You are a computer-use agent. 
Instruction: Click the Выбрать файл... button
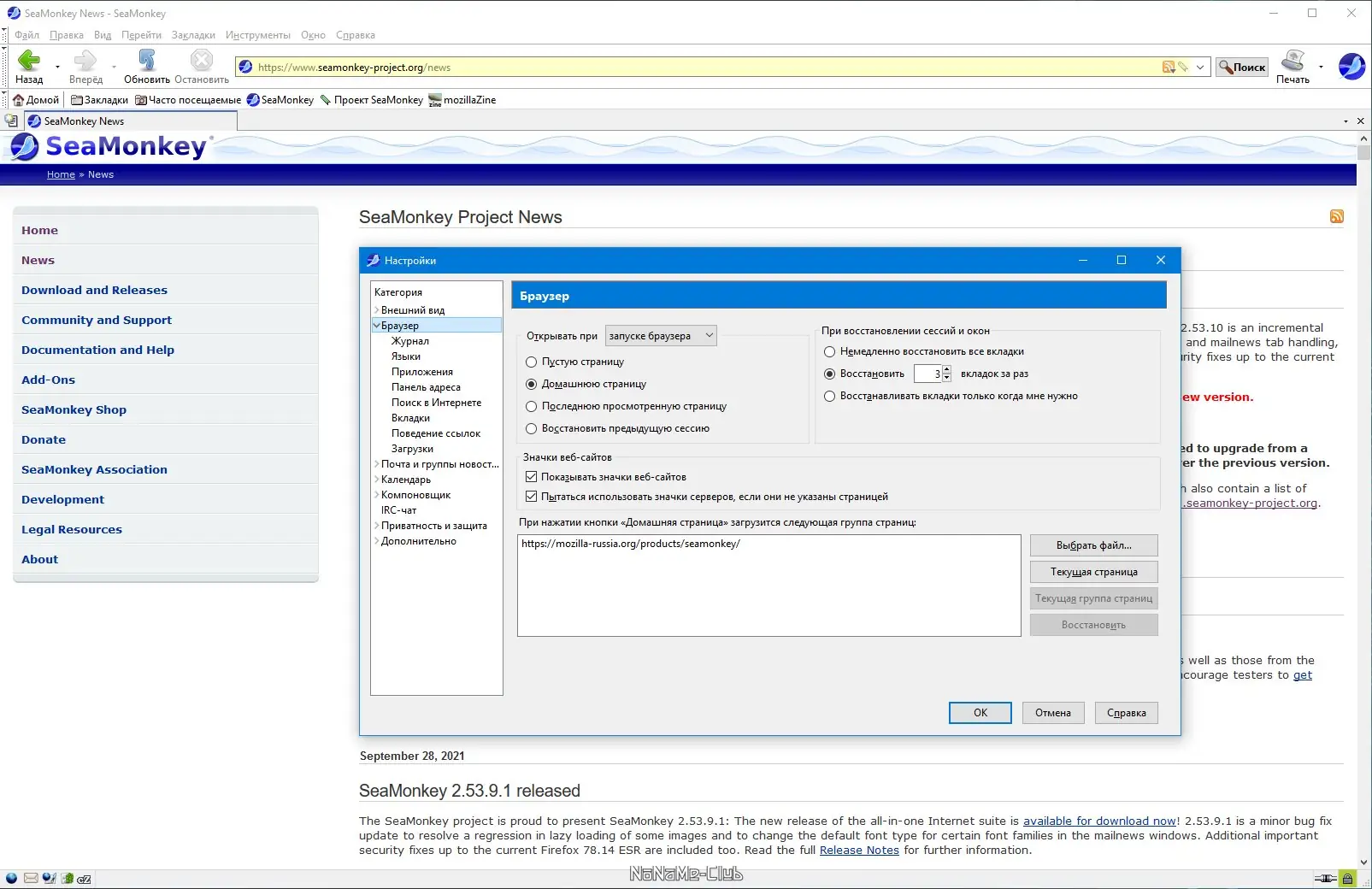click(x=1094, y=545)
